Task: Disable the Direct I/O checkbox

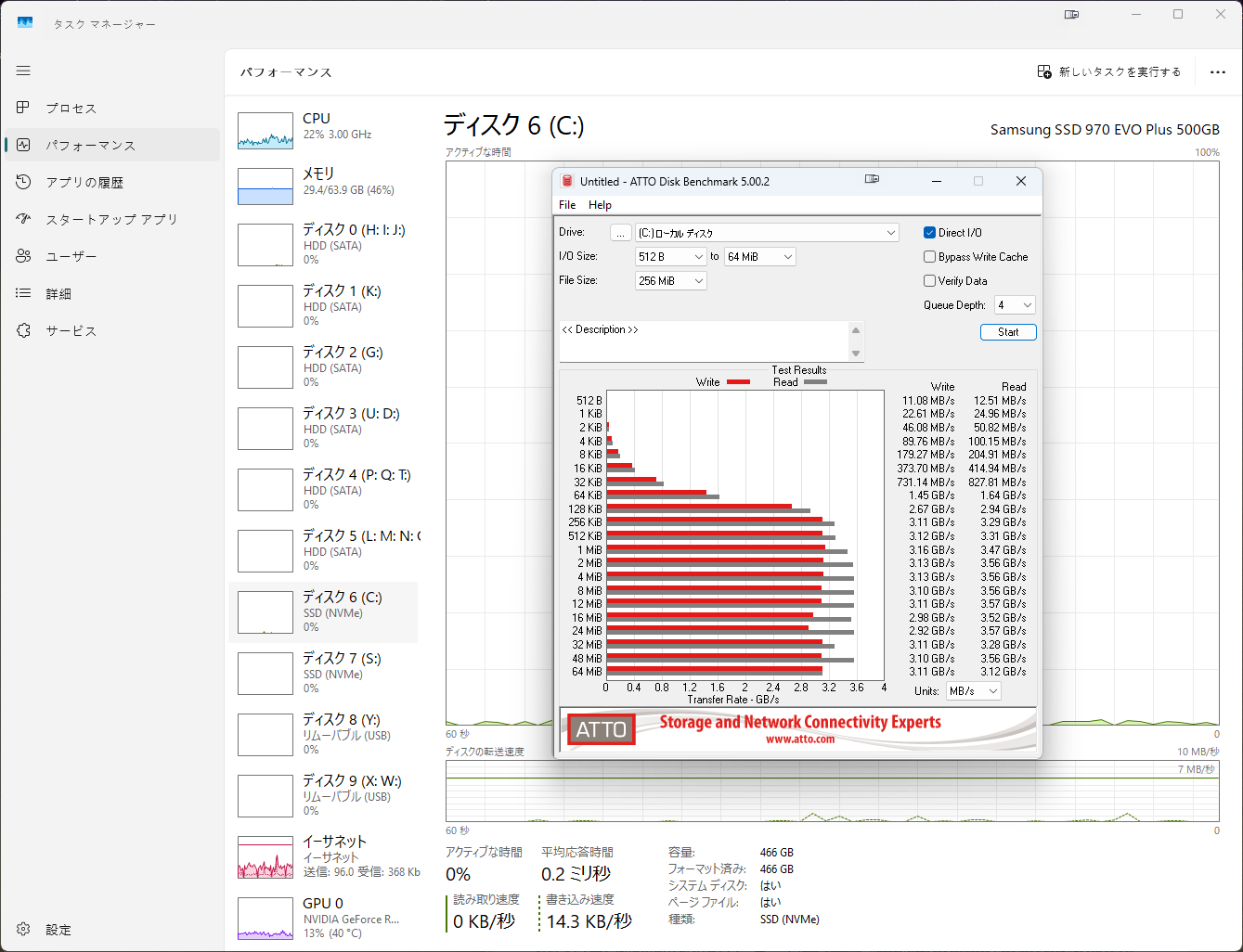Action: (929, 233)
